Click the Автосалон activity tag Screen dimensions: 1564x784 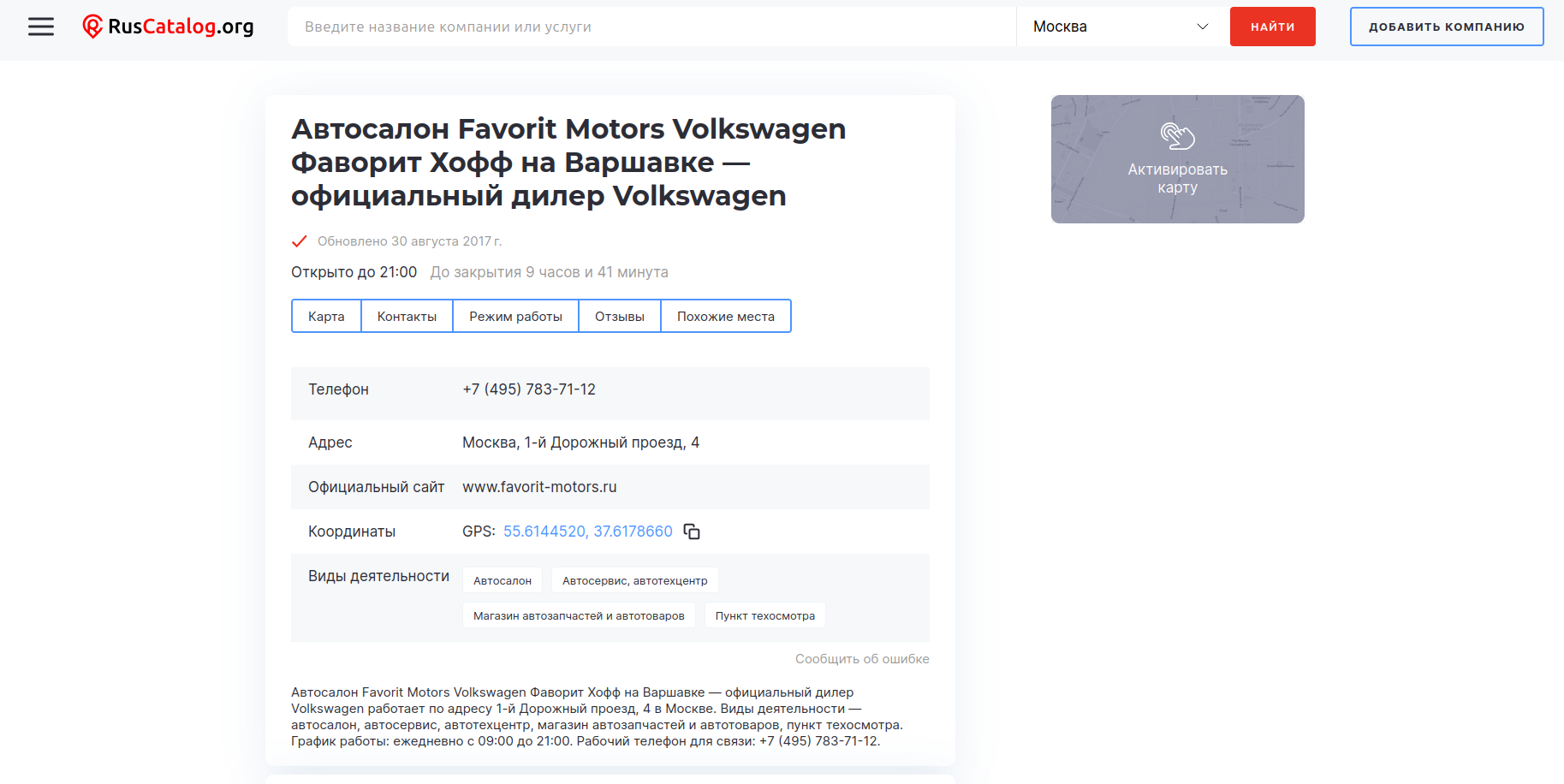tap(503, 580)
